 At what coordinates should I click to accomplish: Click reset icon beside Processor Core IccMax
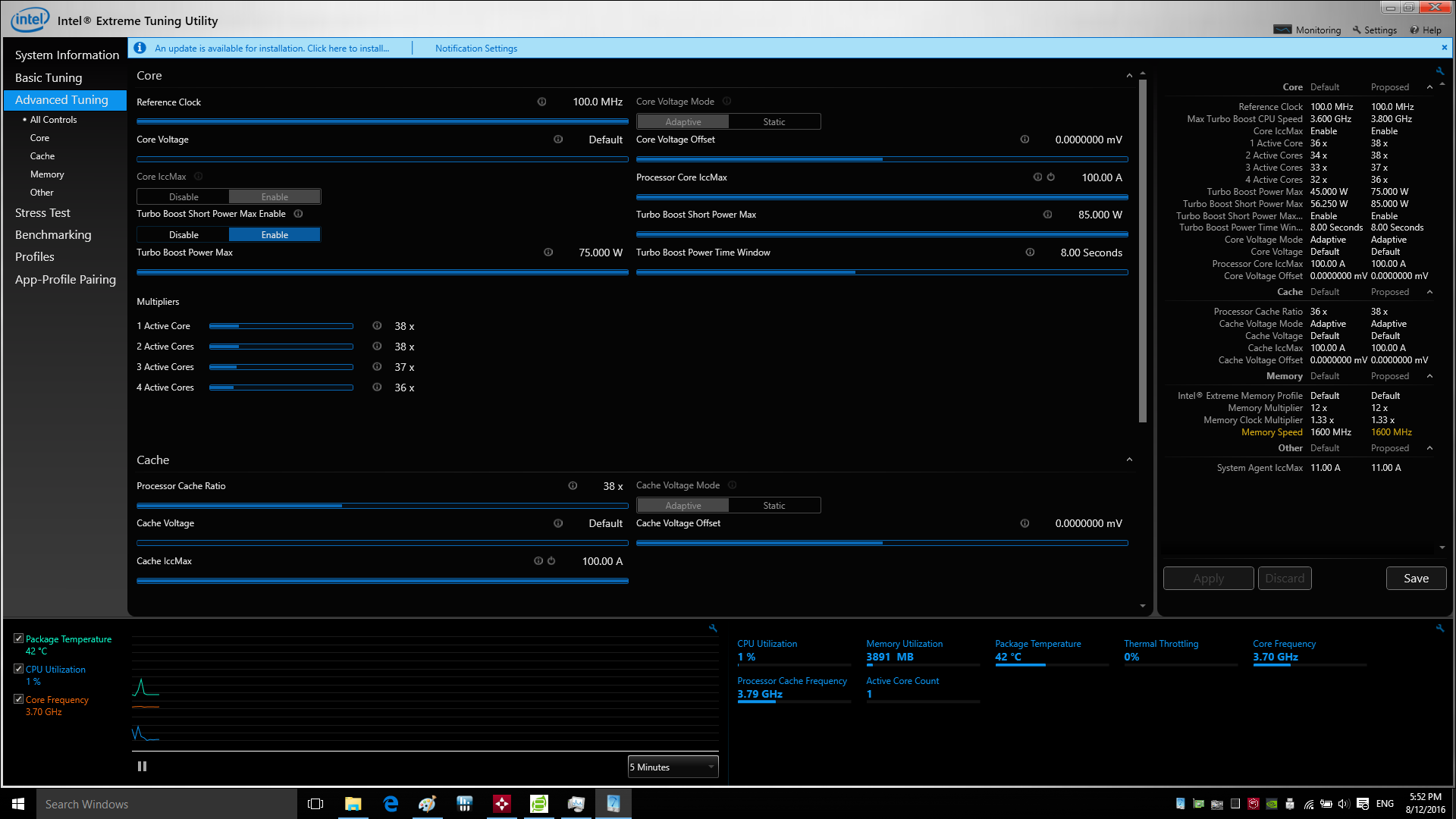click(x=1051, y=177)
